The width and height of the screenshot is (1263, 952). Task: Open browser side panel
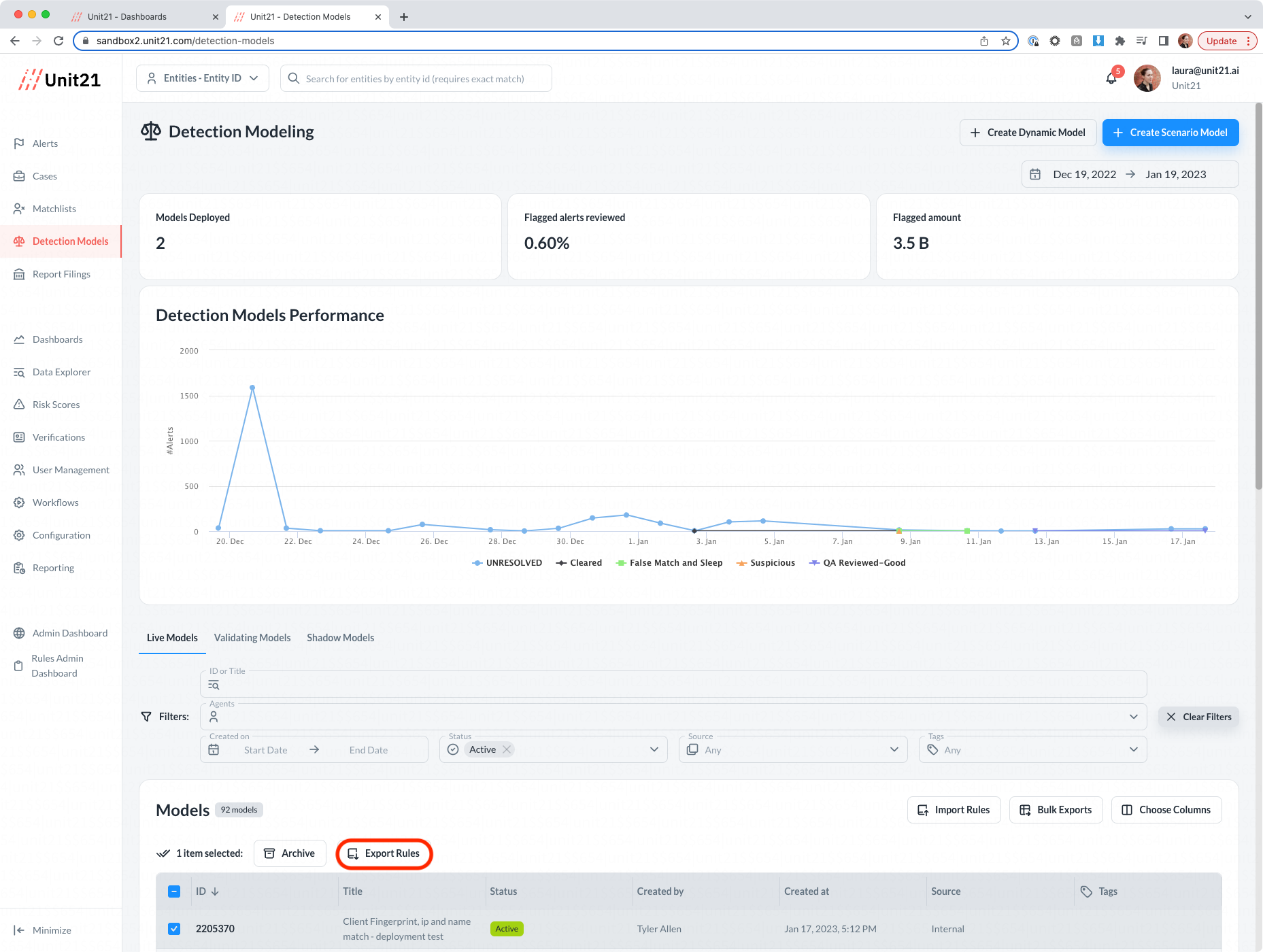point(1164,41)
